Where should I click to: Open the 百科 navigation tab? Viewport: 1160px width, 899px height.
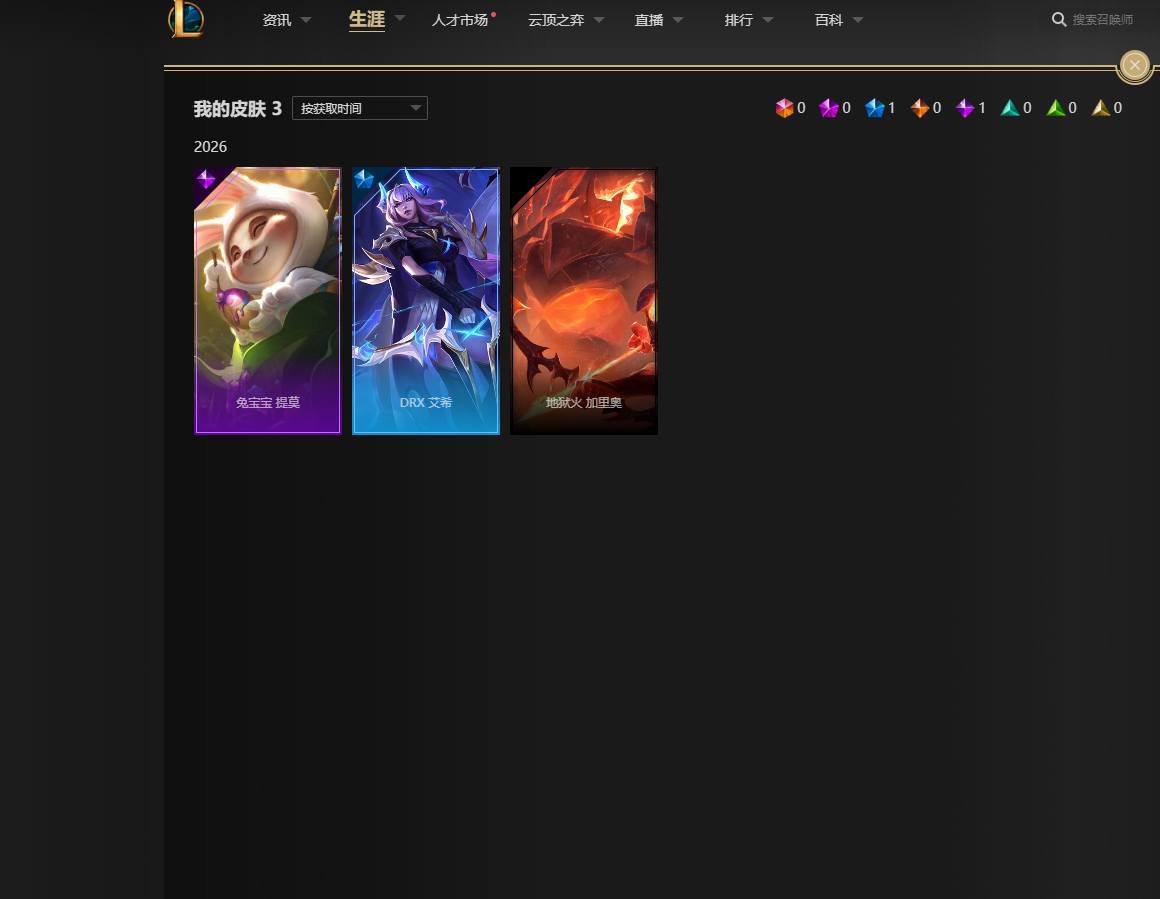pos(829,20)
